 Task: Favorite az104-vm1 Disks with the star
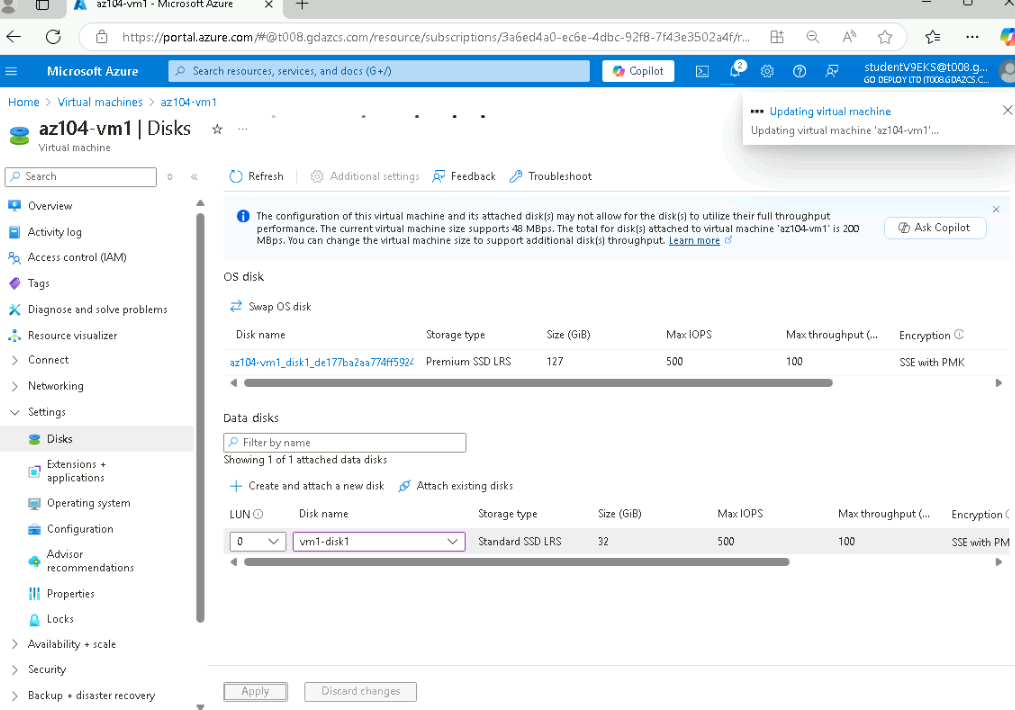click(x=218, y=129)
